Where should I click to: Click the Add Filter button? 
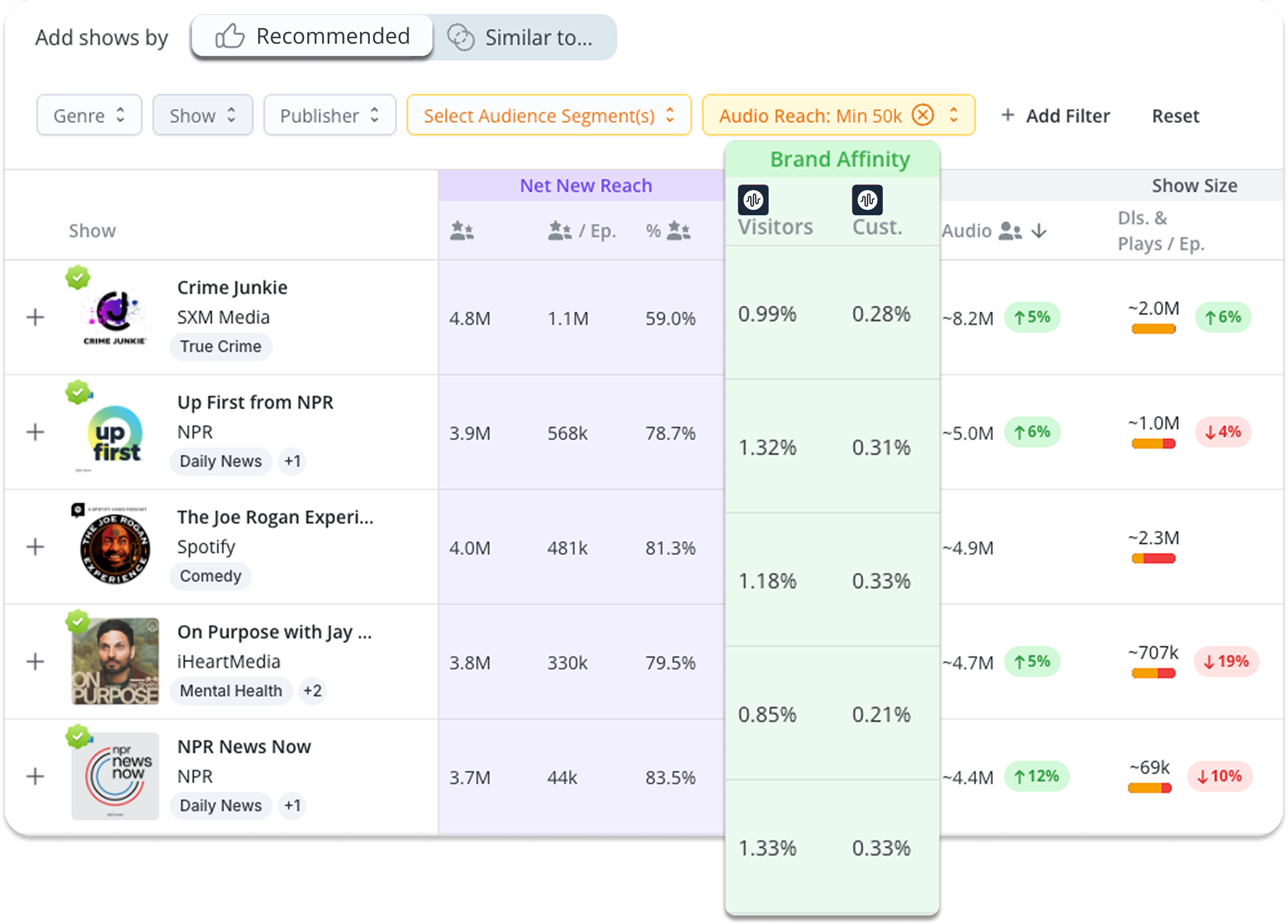1055,115
